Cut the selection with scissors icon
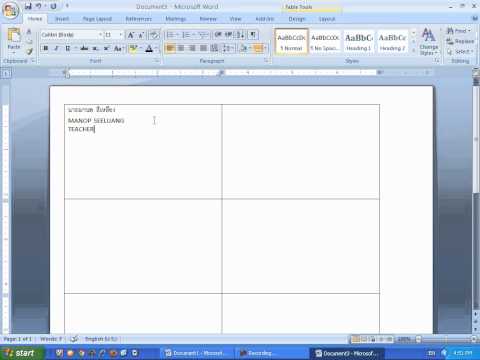Screen dimensions: 480x360 (x=29, y=32)
